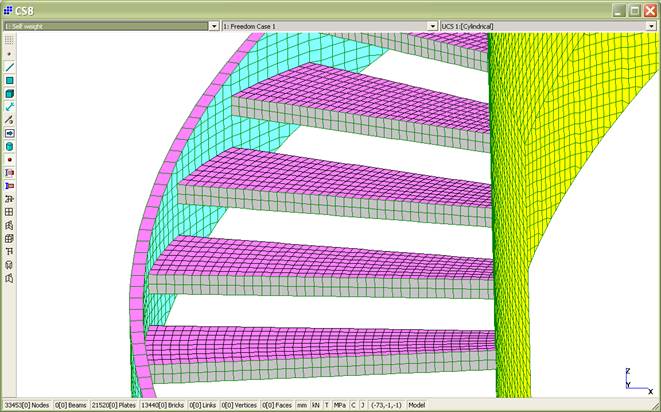Click the dotted grid icon atop toolbar
This screenshot has height=412, width=661.
point(9,40)
